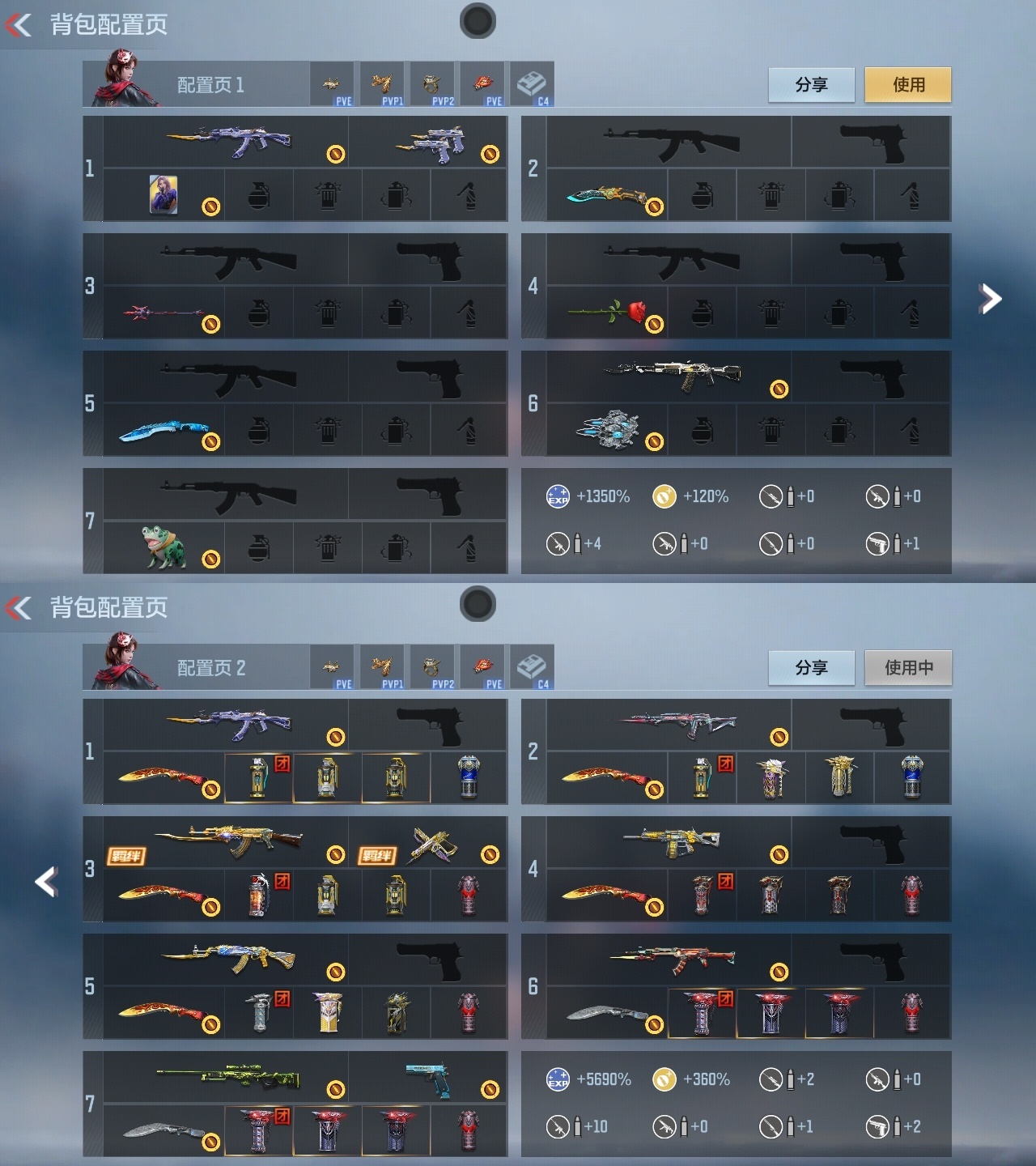
Task: Select character card in page 1 bag 1
Action: [x=164, y=195]
